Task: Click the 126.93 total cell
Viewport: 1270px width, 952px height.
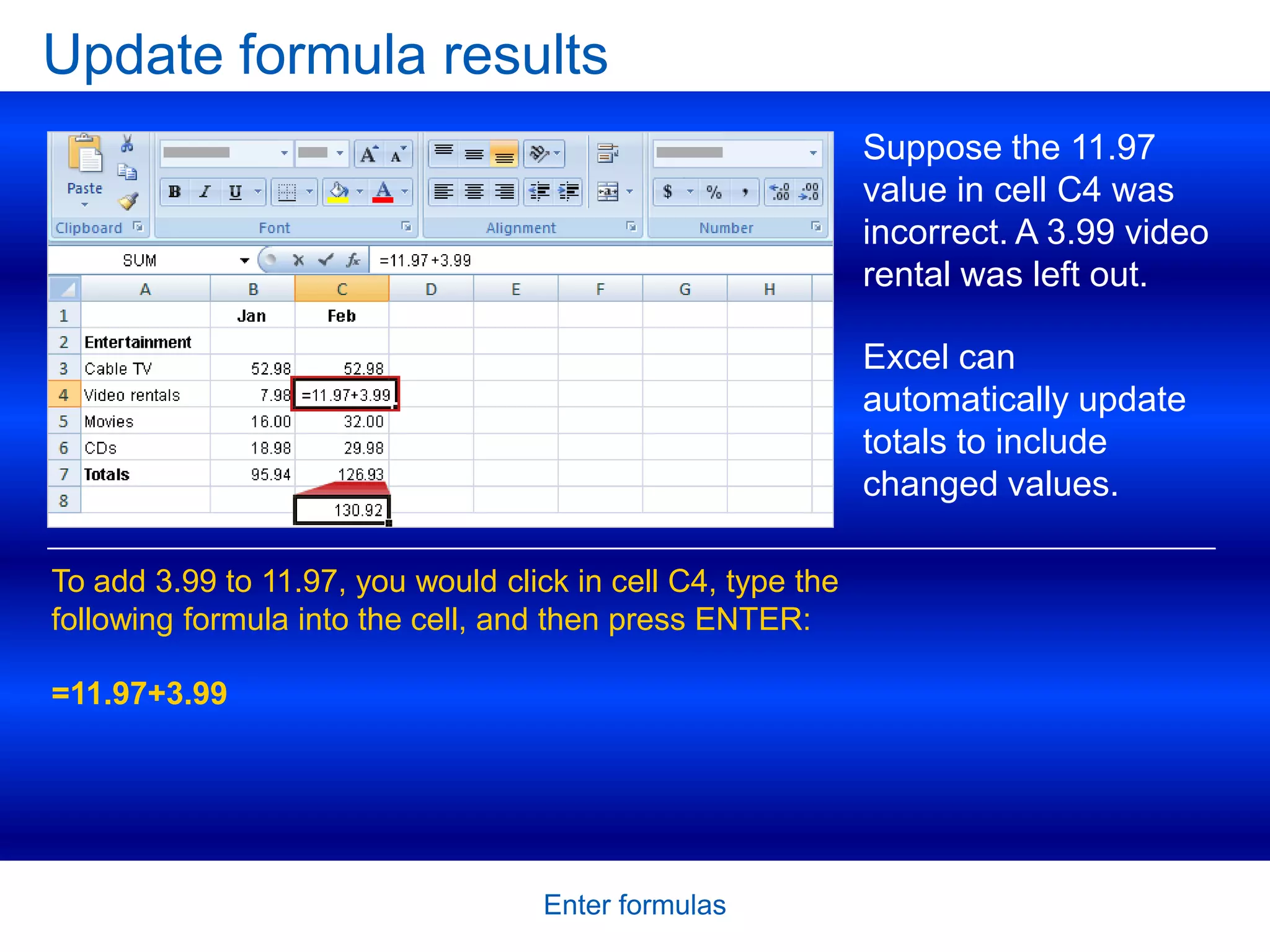Action: click(342, 474)
